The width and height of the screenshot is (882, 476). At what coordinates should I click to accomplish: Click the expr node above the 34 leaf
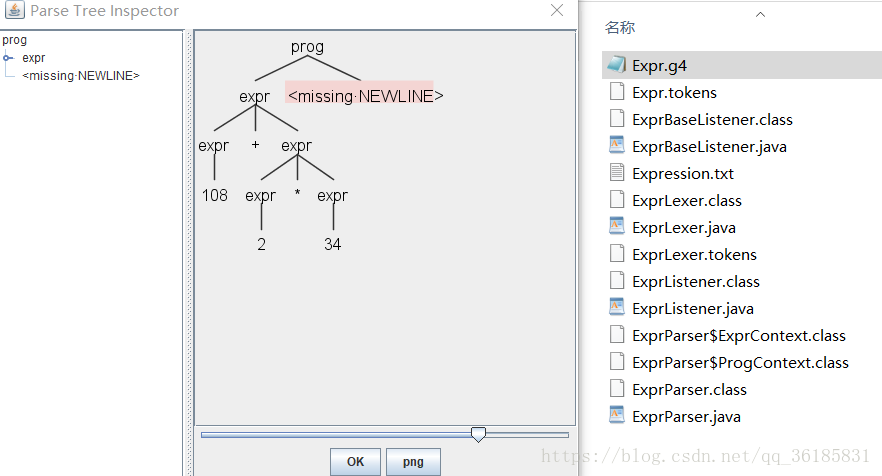[x=332, y=195]
